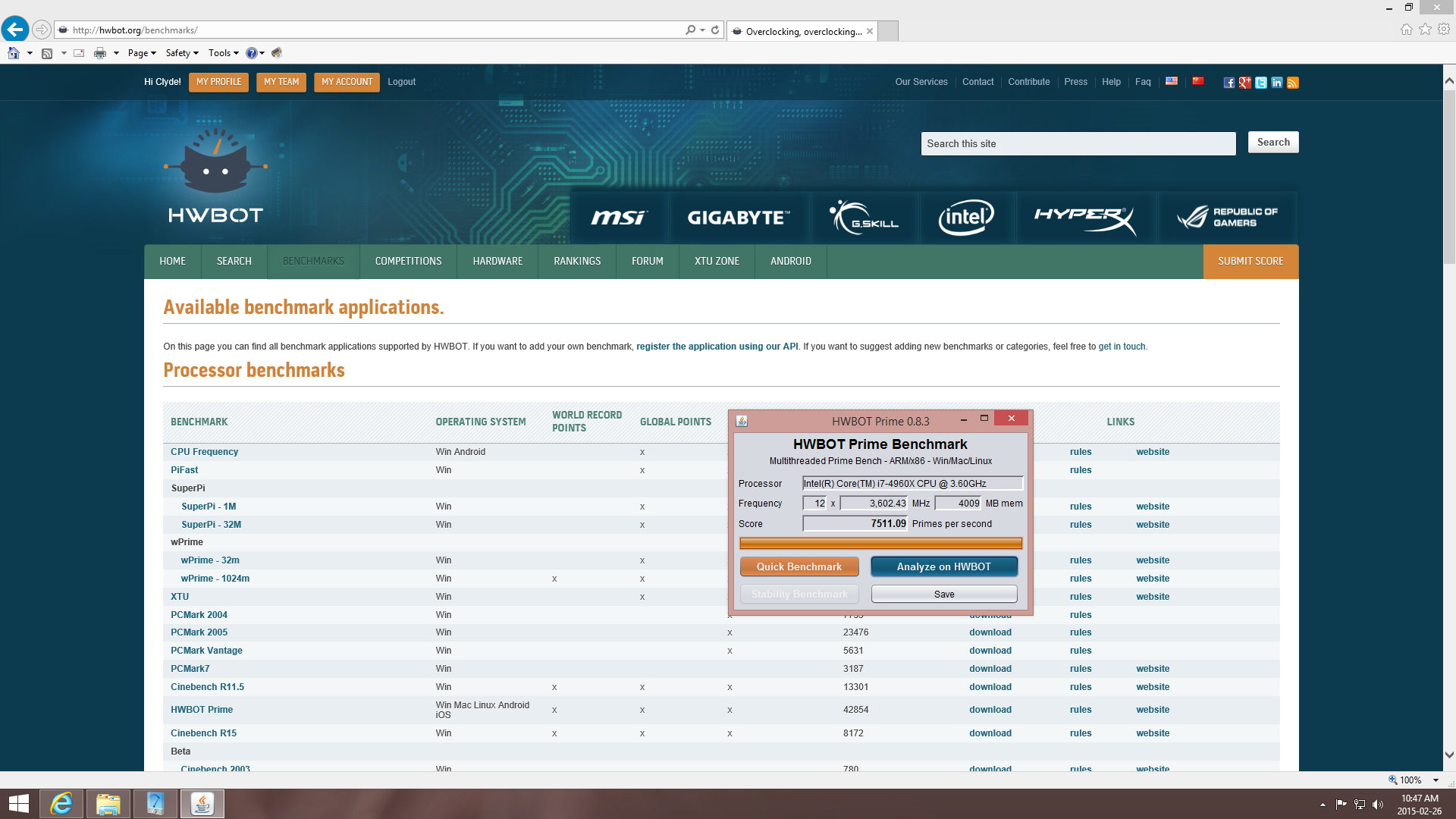
Task: Show hidden tray icons arrow
Action: 1323,805
